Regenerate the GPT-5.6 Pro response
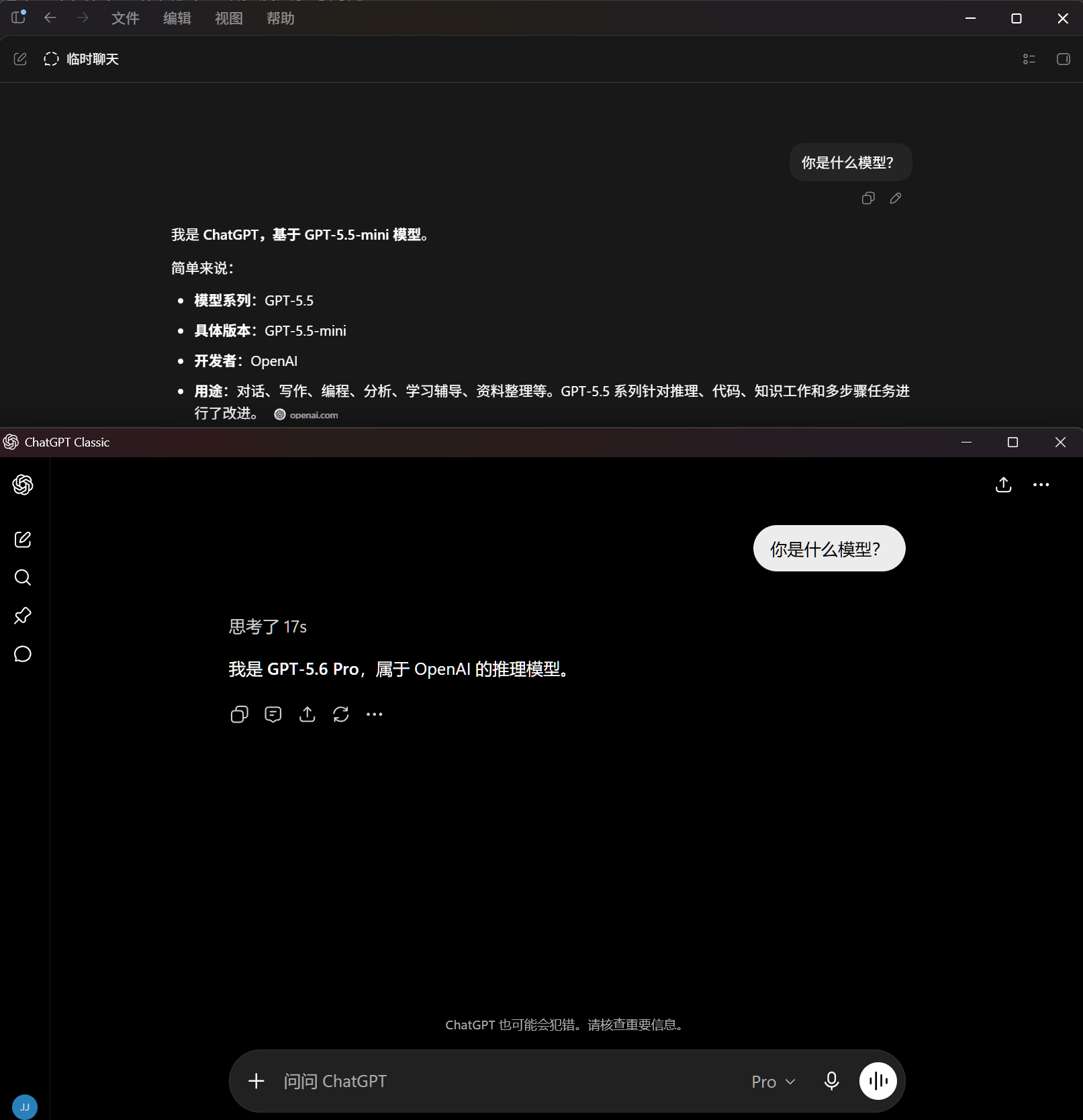 click(x=341, y=714)
